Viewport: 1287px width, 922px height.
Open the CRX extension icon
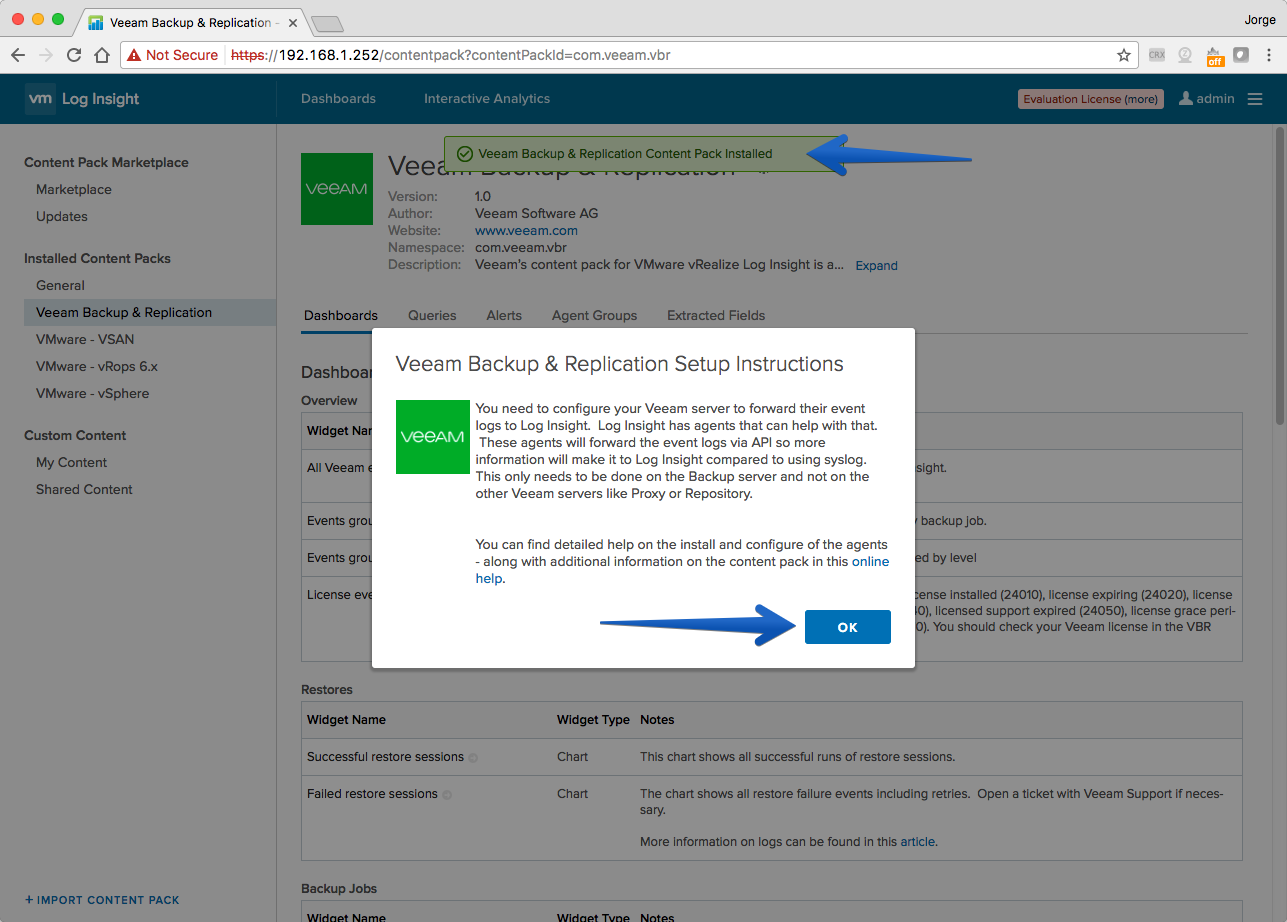(1157, 55)
